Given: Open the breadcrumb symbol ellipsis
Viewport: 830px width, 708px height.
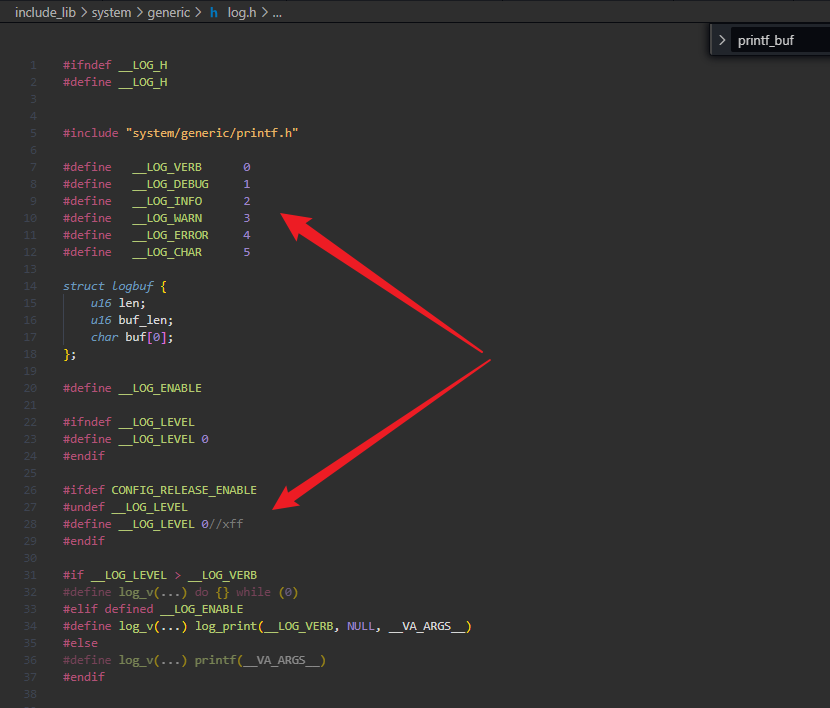Looking at the screenshot, I should (277, 12).
